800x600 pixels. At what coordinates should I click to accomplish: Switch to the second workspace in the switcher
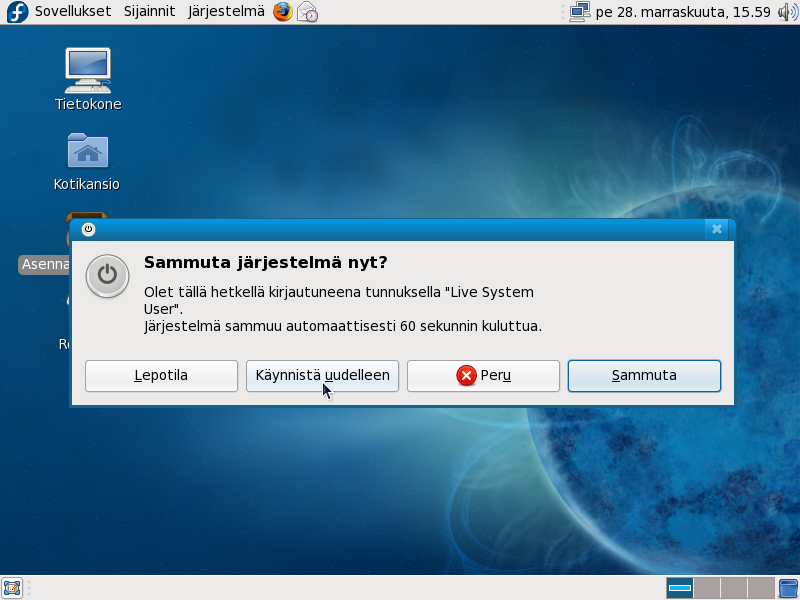pos(707,587)
